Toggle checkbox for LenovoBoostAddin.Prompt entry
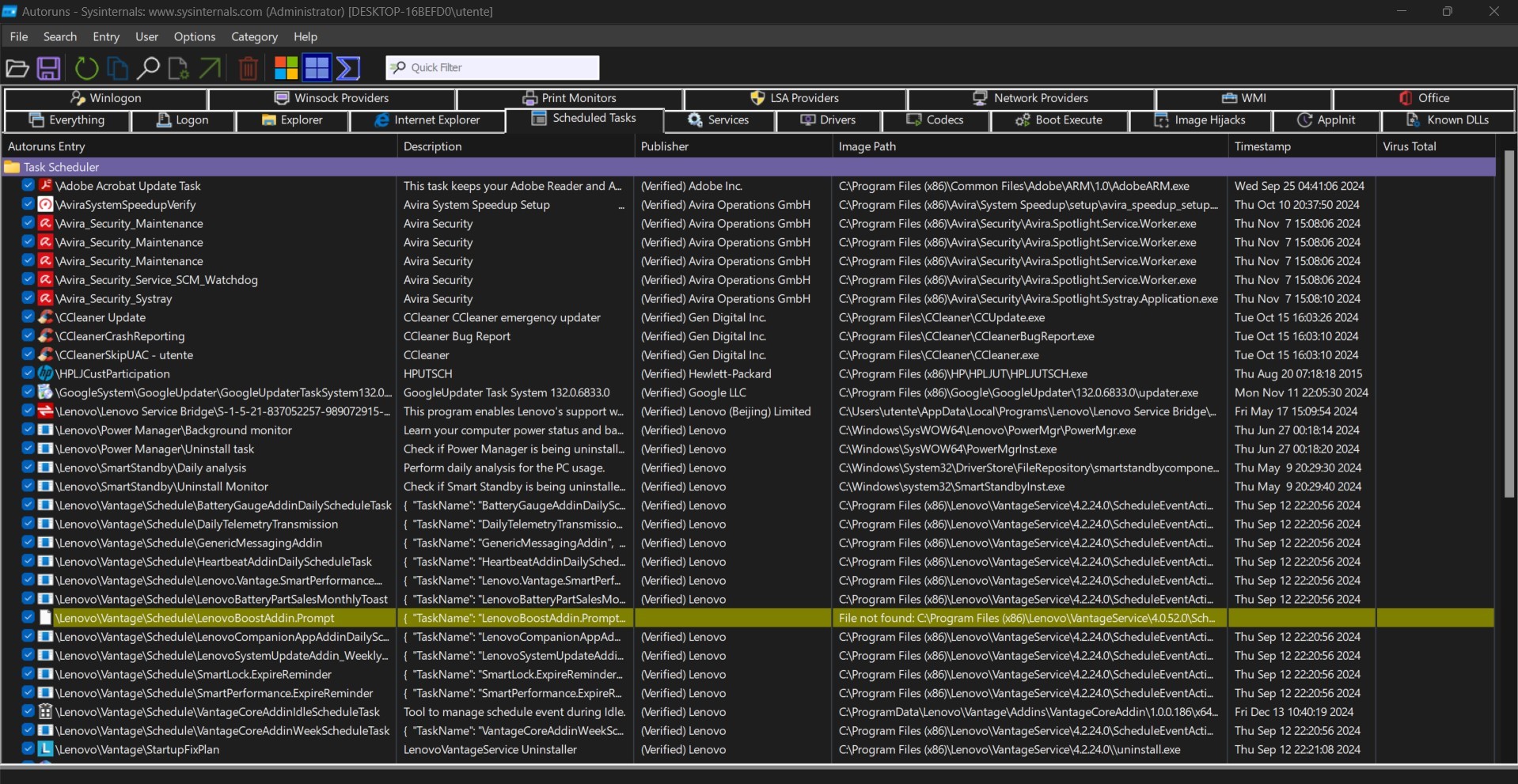This screenshot has height=784, width=1518. [28, 618]
